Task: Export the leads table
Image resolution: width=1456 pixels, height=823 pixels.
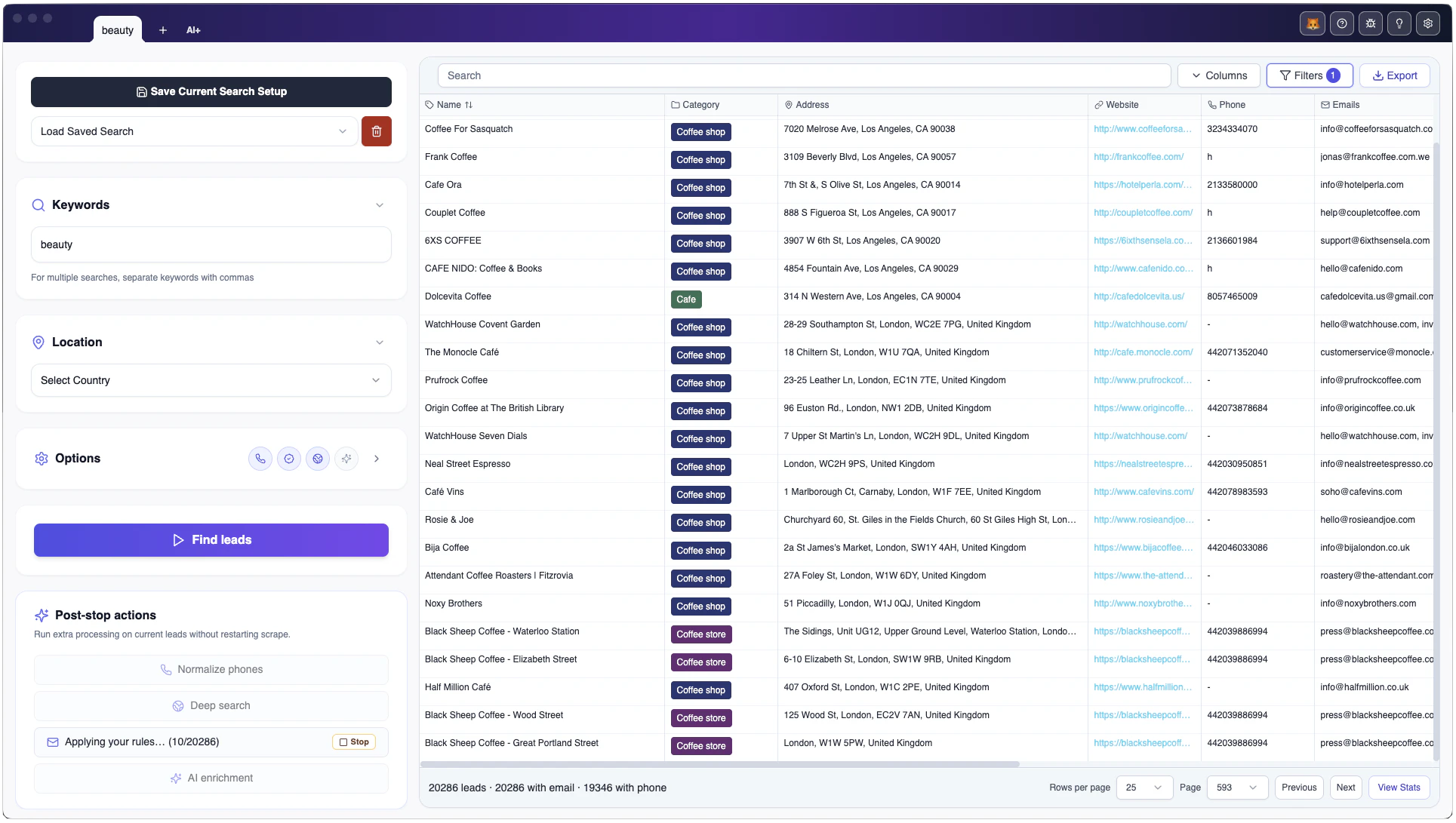Action: [x=1394, y=75]
